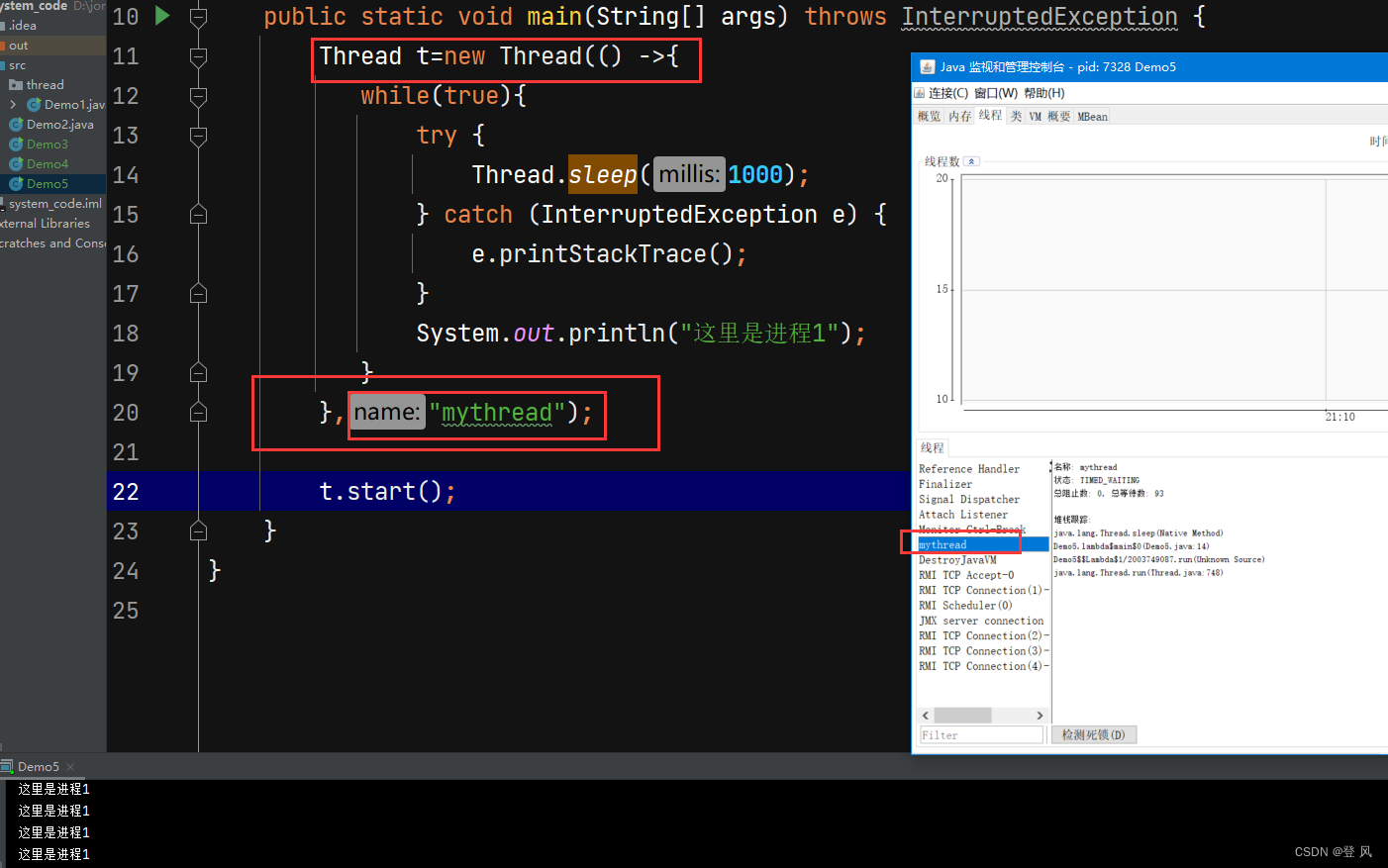Open the 帮助(H) menu in JConsole

[1044, 93]
